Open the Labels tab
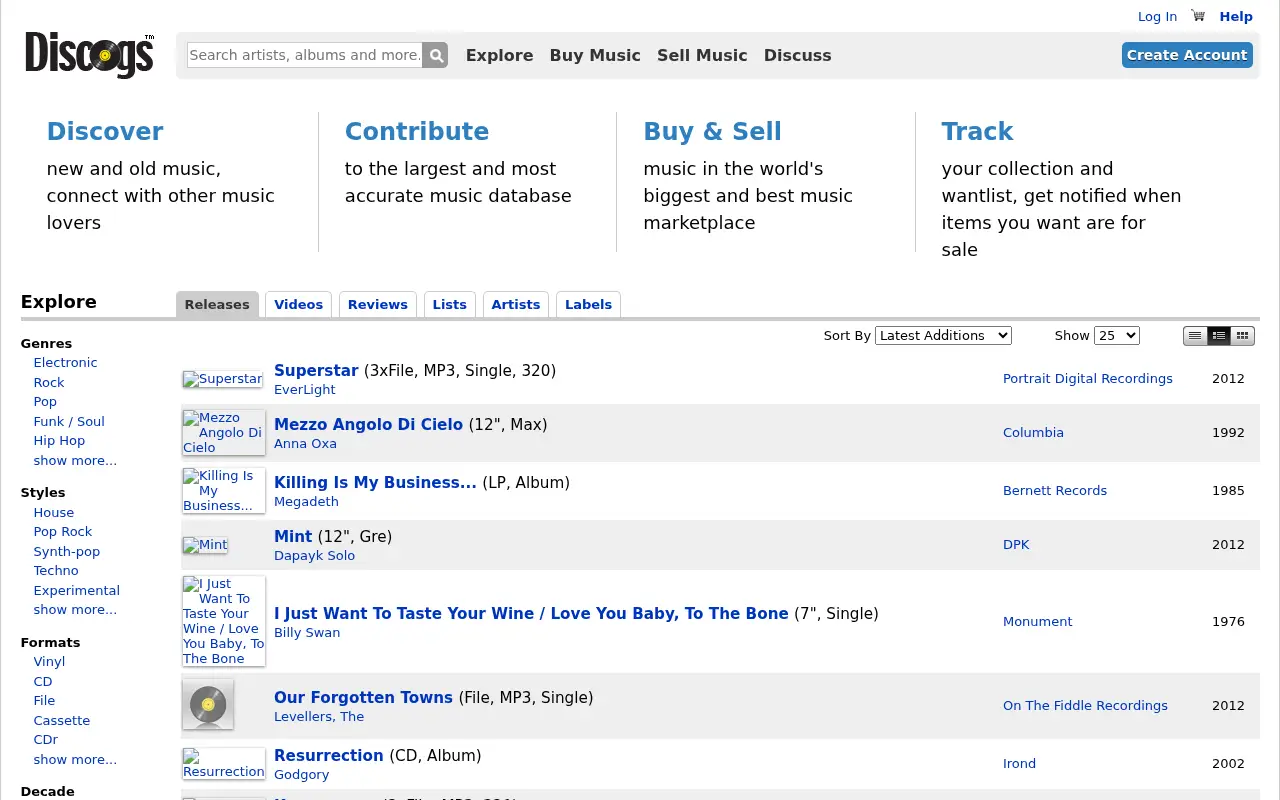This screenshot has height=800, width=1280. pos(588,305)
